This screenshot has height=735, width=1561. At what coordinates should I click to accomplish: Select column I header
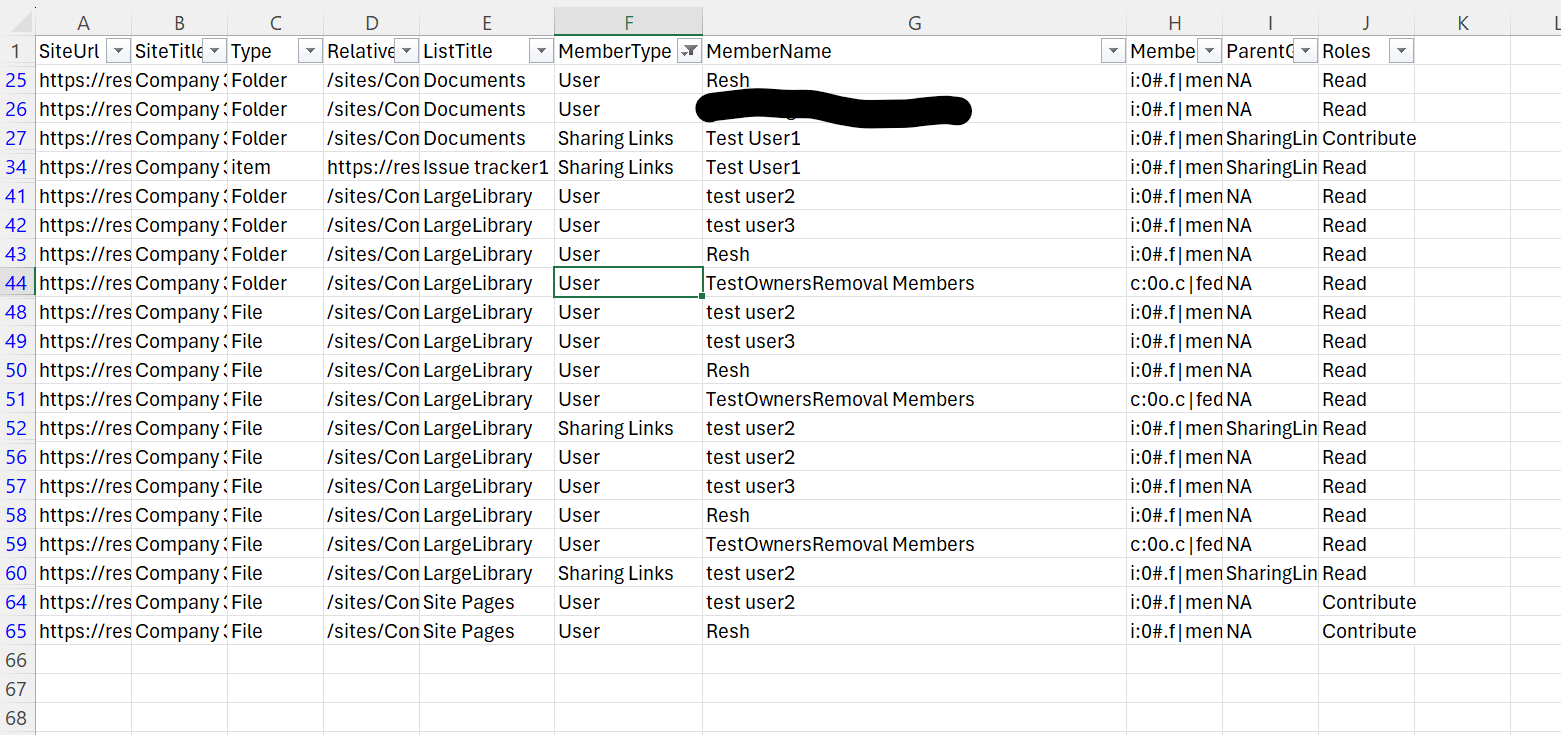tap(1270, 22)
